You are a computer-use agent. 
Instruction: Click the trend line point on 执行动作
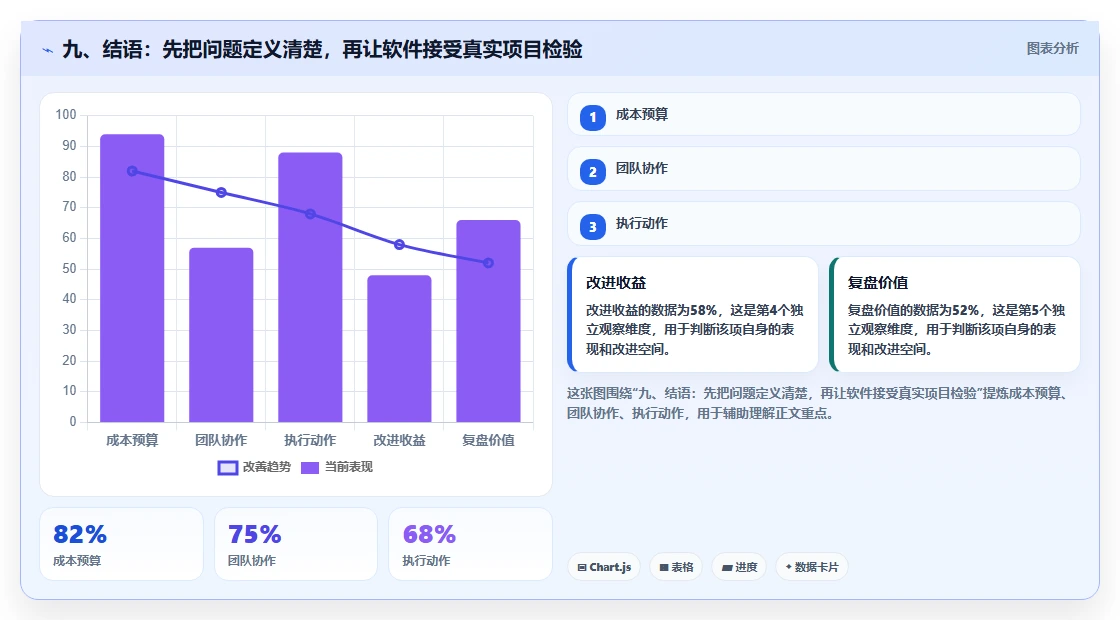pos(310,214)
